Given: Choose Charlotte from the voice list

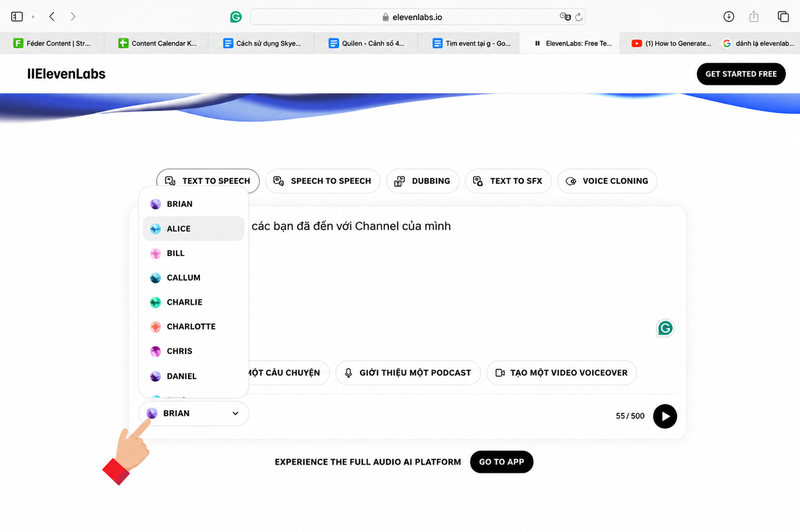Looking at the screenshot, I should (x=193, y=326).
